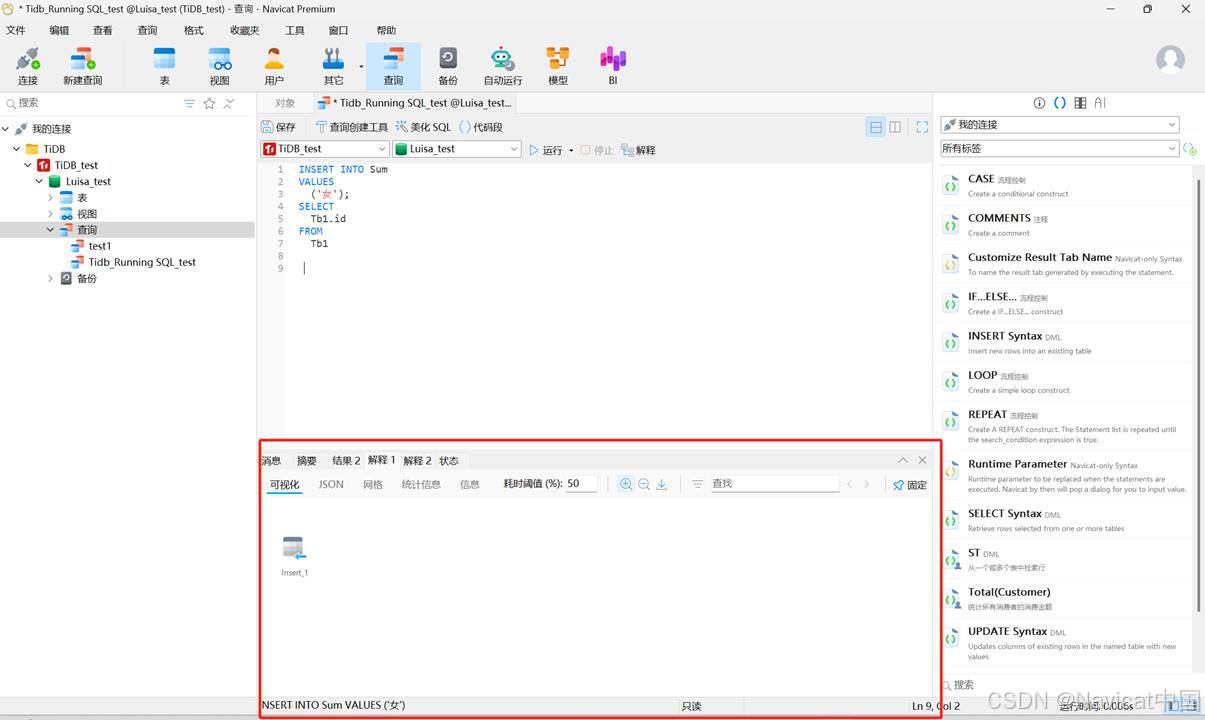Click the favorites star icon in sidebar

point(209,103)
